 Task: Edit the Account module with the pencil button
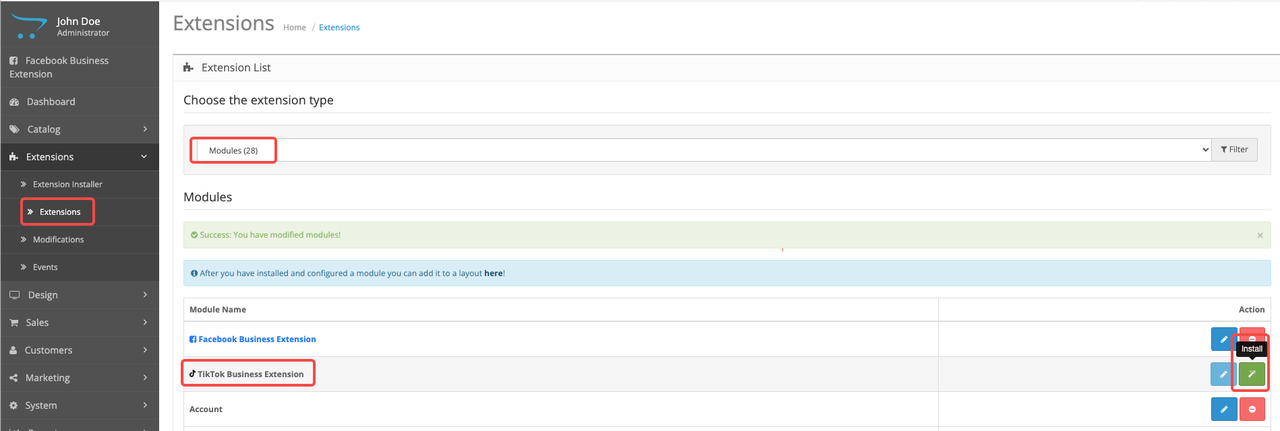1224,409
